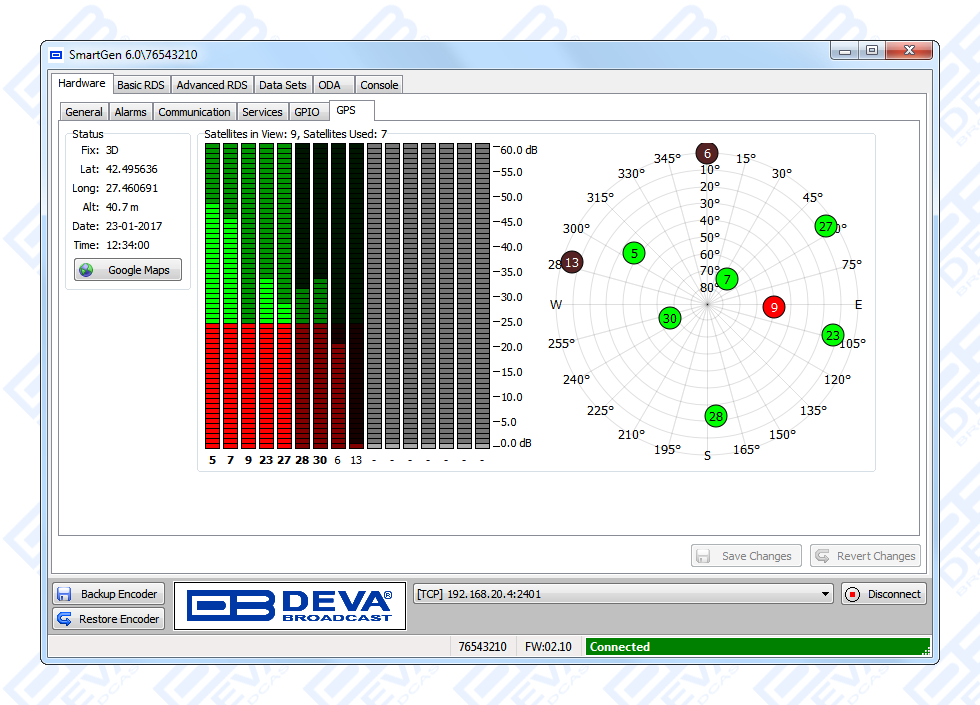The height and width of the screenshot is (705, 980).
Task: Select satellite 13 dark marker on sky plot
Action: point(572,263)
